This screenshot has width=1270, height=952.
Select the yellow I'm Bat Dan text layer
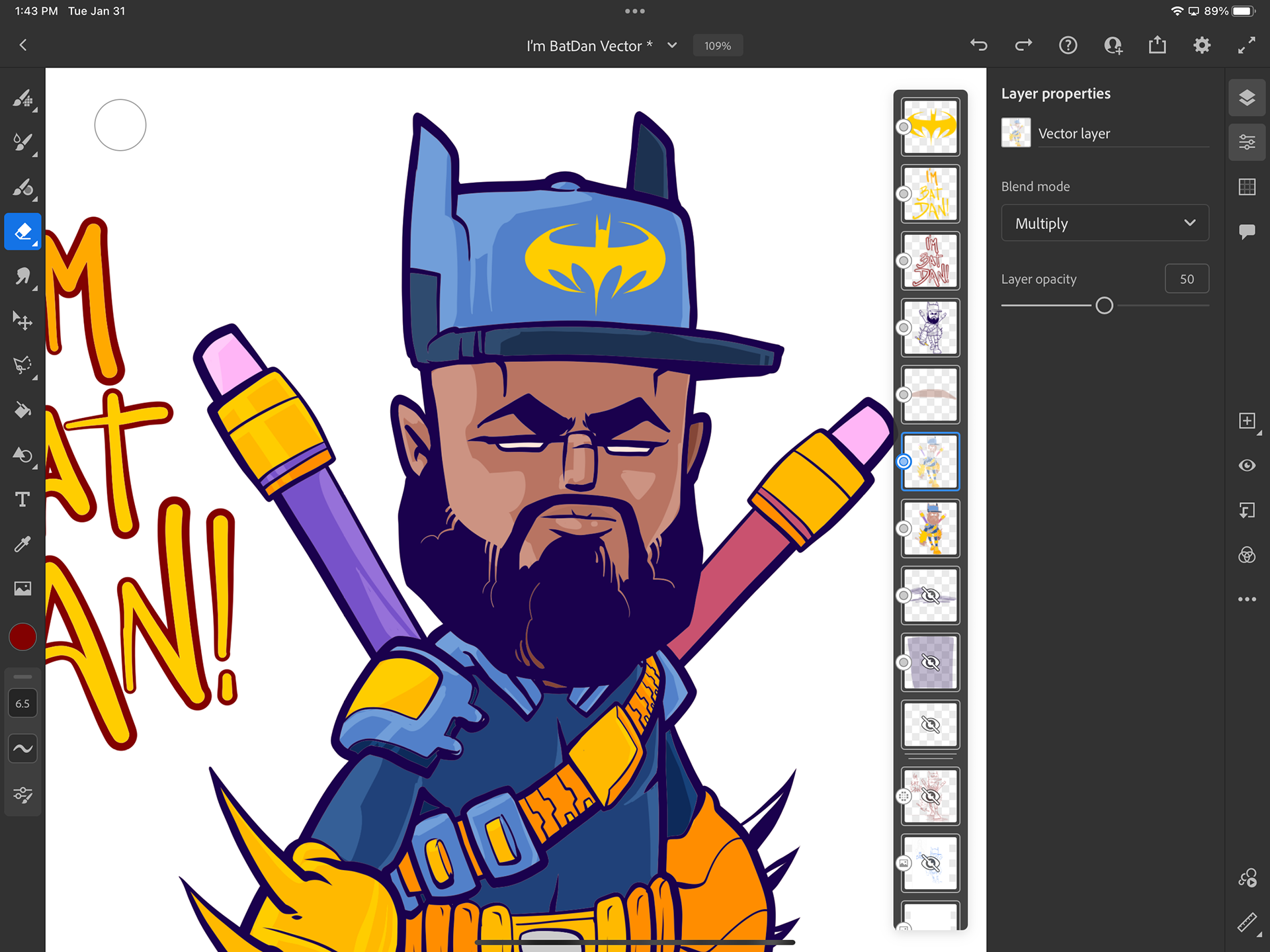pyautogui.click(x=931, y=194)
